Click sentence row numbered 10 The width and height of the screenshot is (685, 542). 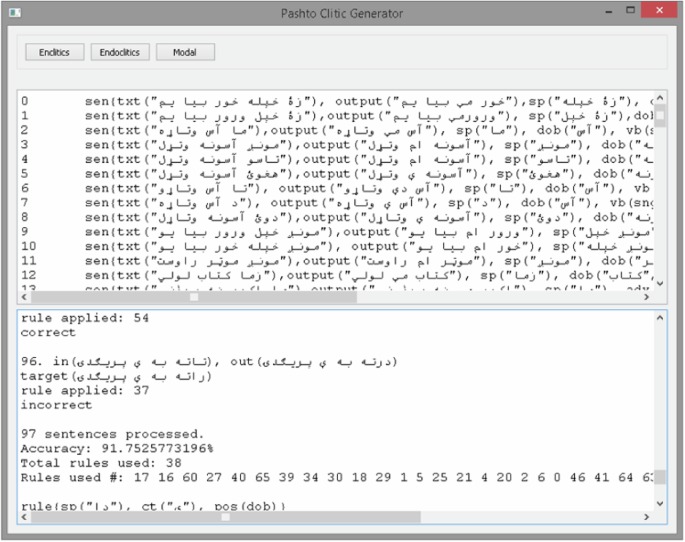[x=336, y=246]
